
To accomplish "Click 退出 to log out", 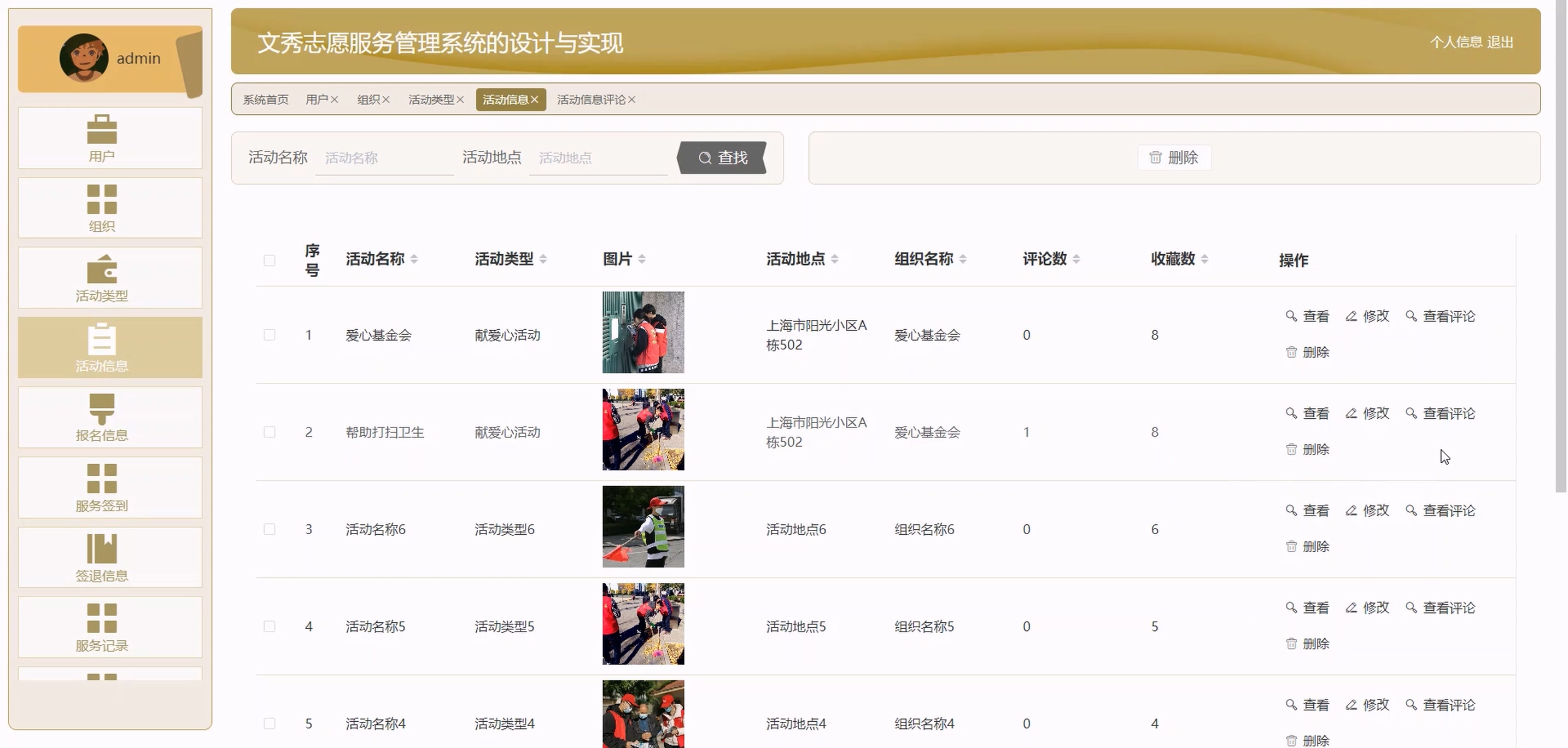I will point(1500,42).
